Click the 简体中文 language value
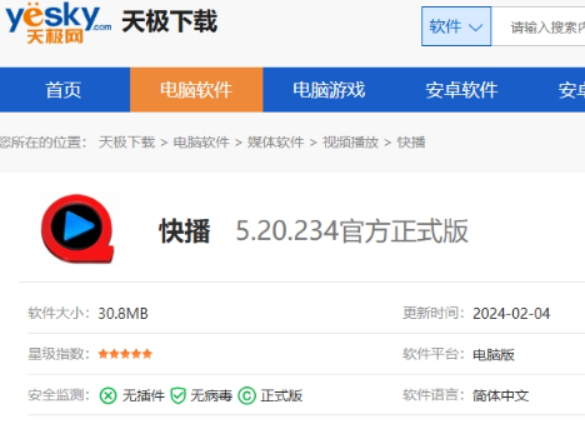This screenshot has width=585, height=439. pyautogui.click(x=501, y=396)
